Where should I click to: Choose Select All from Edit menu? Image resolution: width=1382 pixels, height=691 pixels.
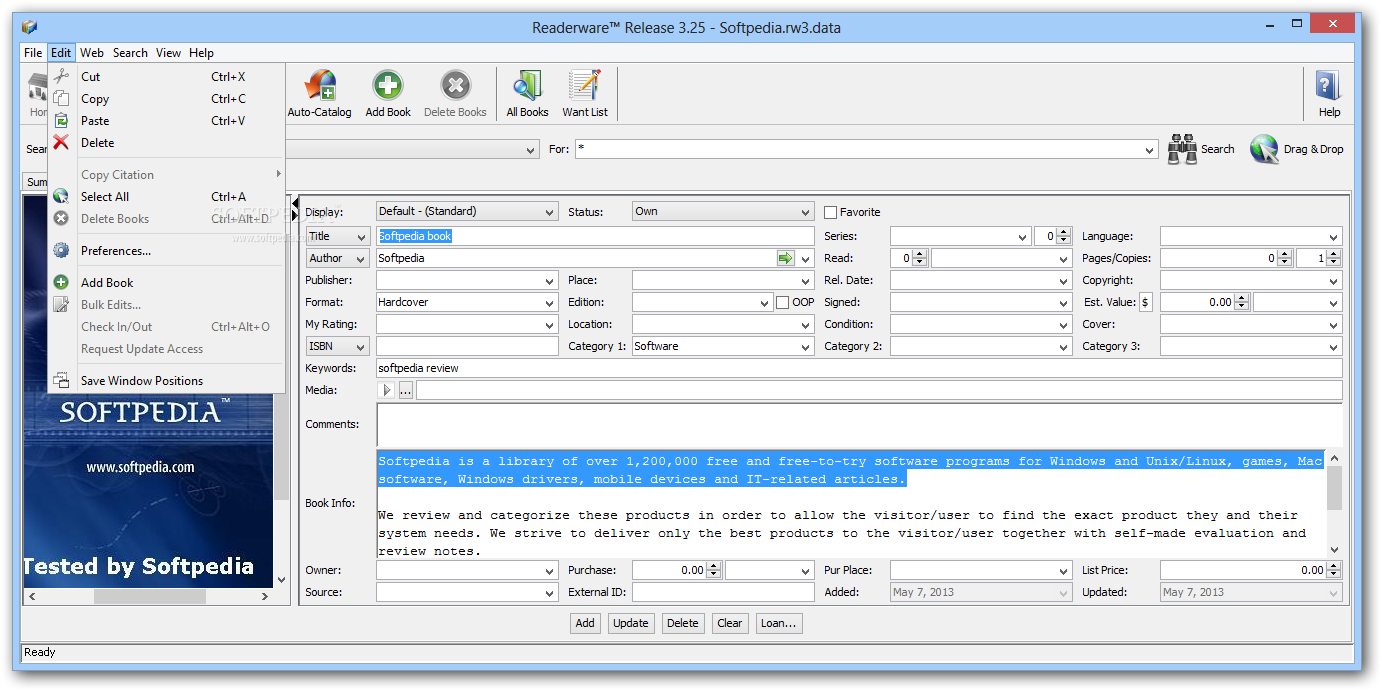166,196
